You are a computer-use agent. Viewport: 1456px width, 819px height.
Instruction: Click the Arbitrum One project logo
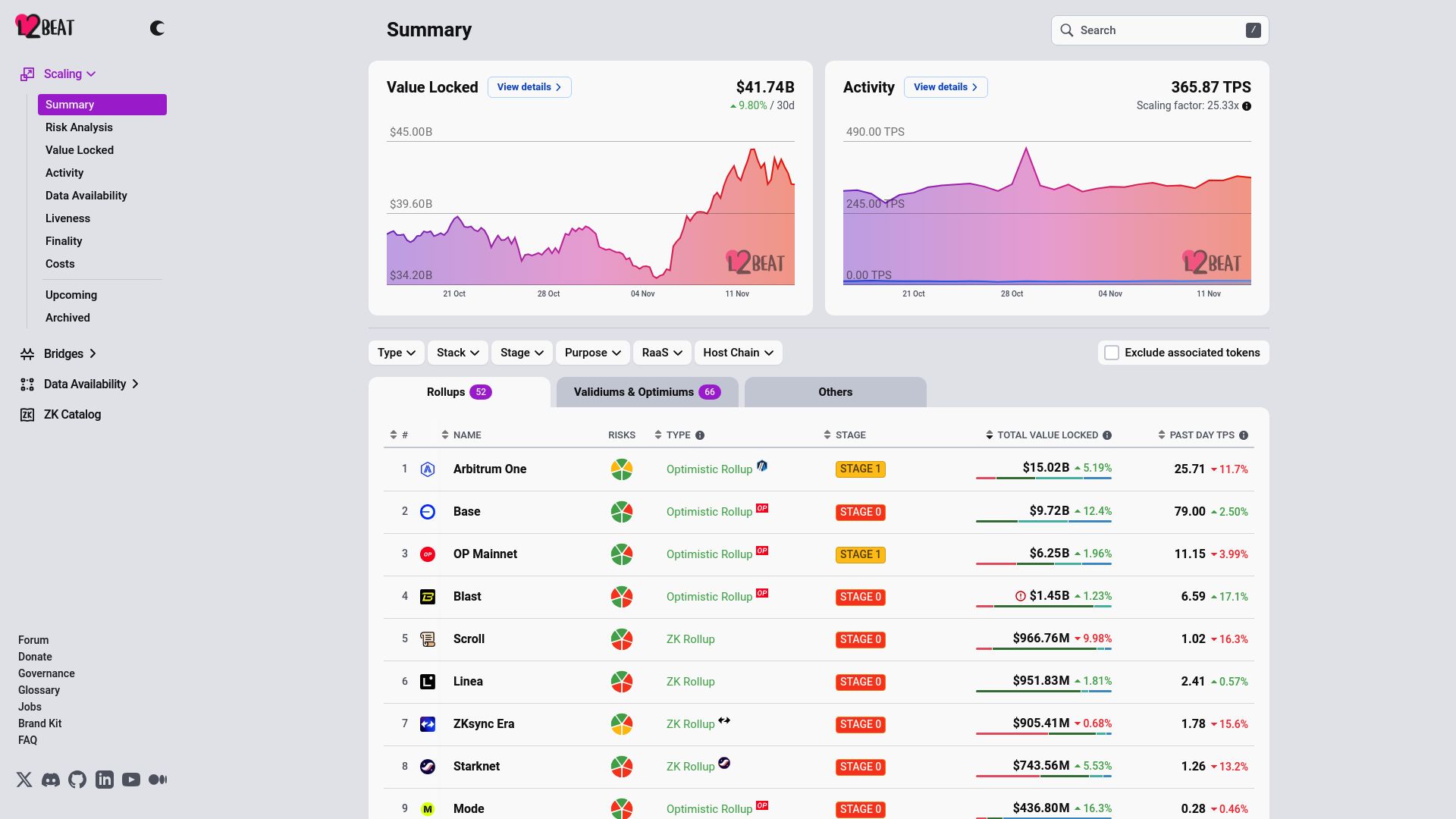point(428,469)
